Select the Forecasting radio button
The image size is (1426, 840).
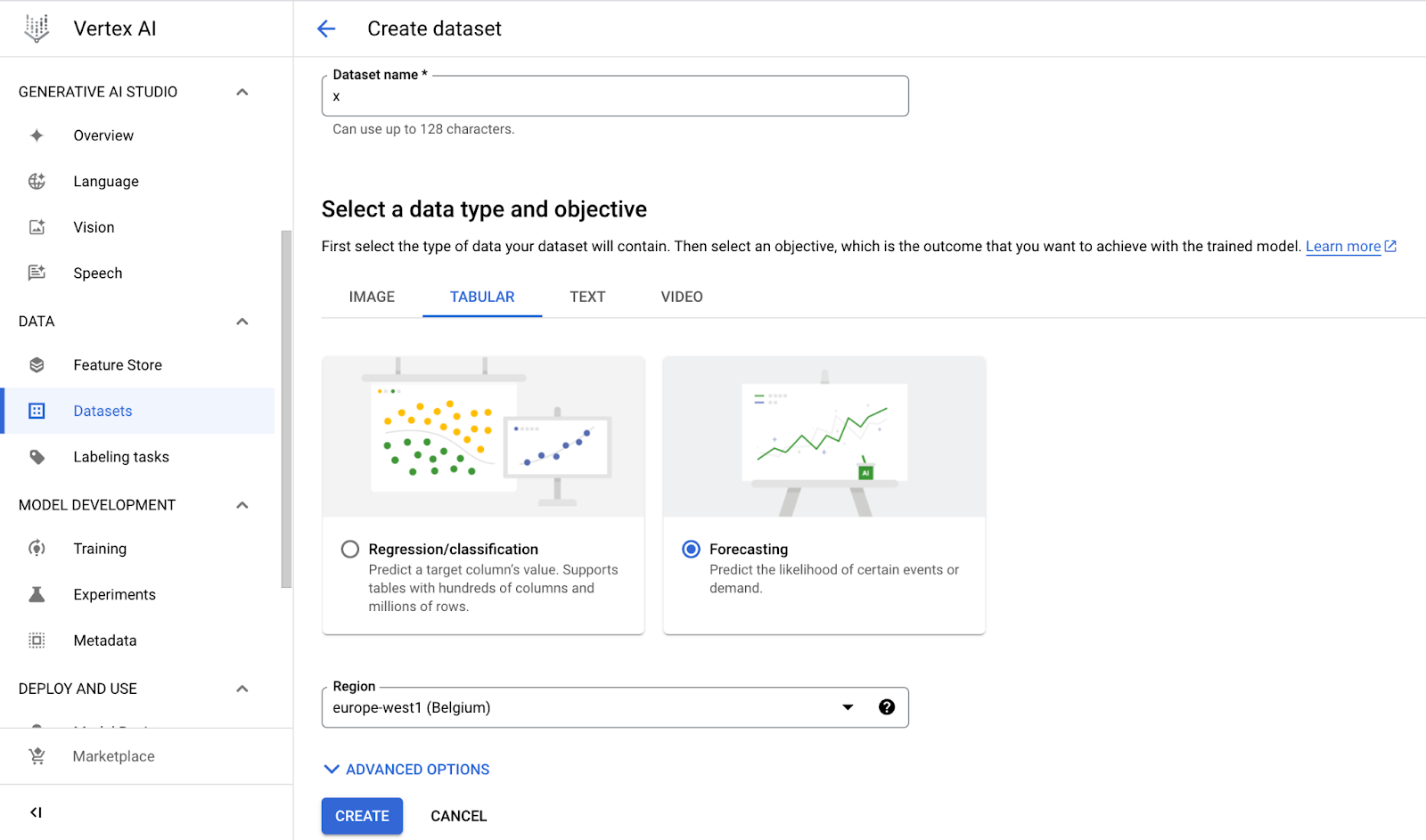690,550
